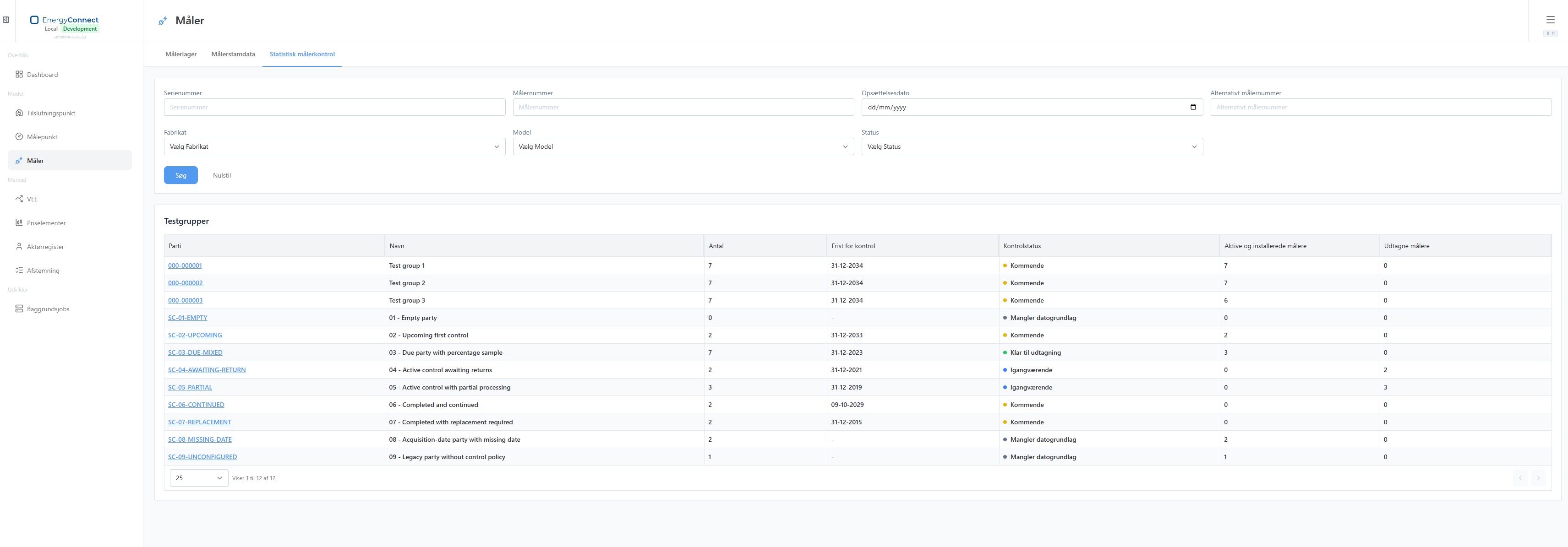The width and height of the screenshot is (1568, 547).
Task: Switch to the Målerlager tab
Action: pyautogui.click(x=181, y=54)
